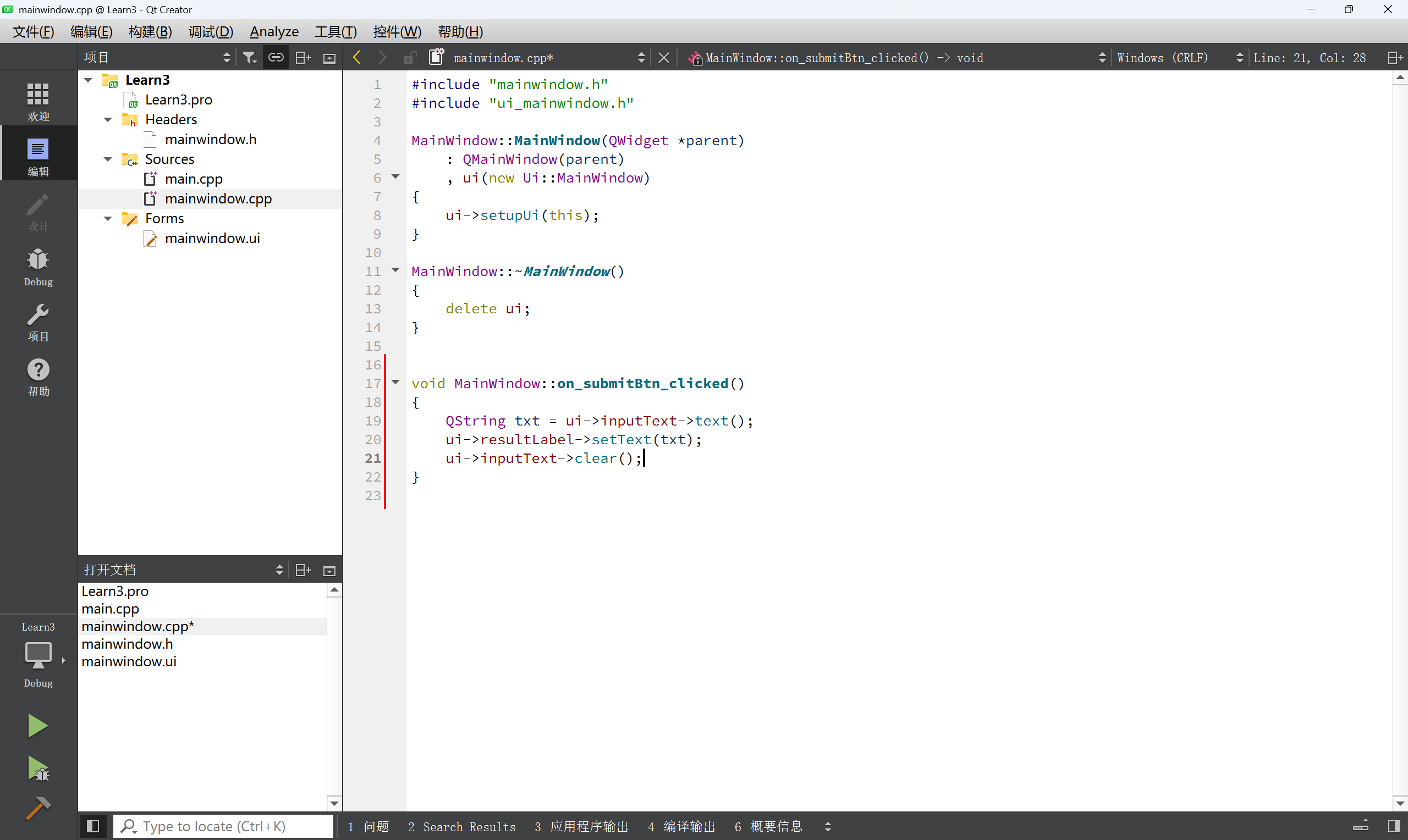Fold the destructor at line 11
Viewport: 1408px width, 840px height.
[x=396, y=270]
